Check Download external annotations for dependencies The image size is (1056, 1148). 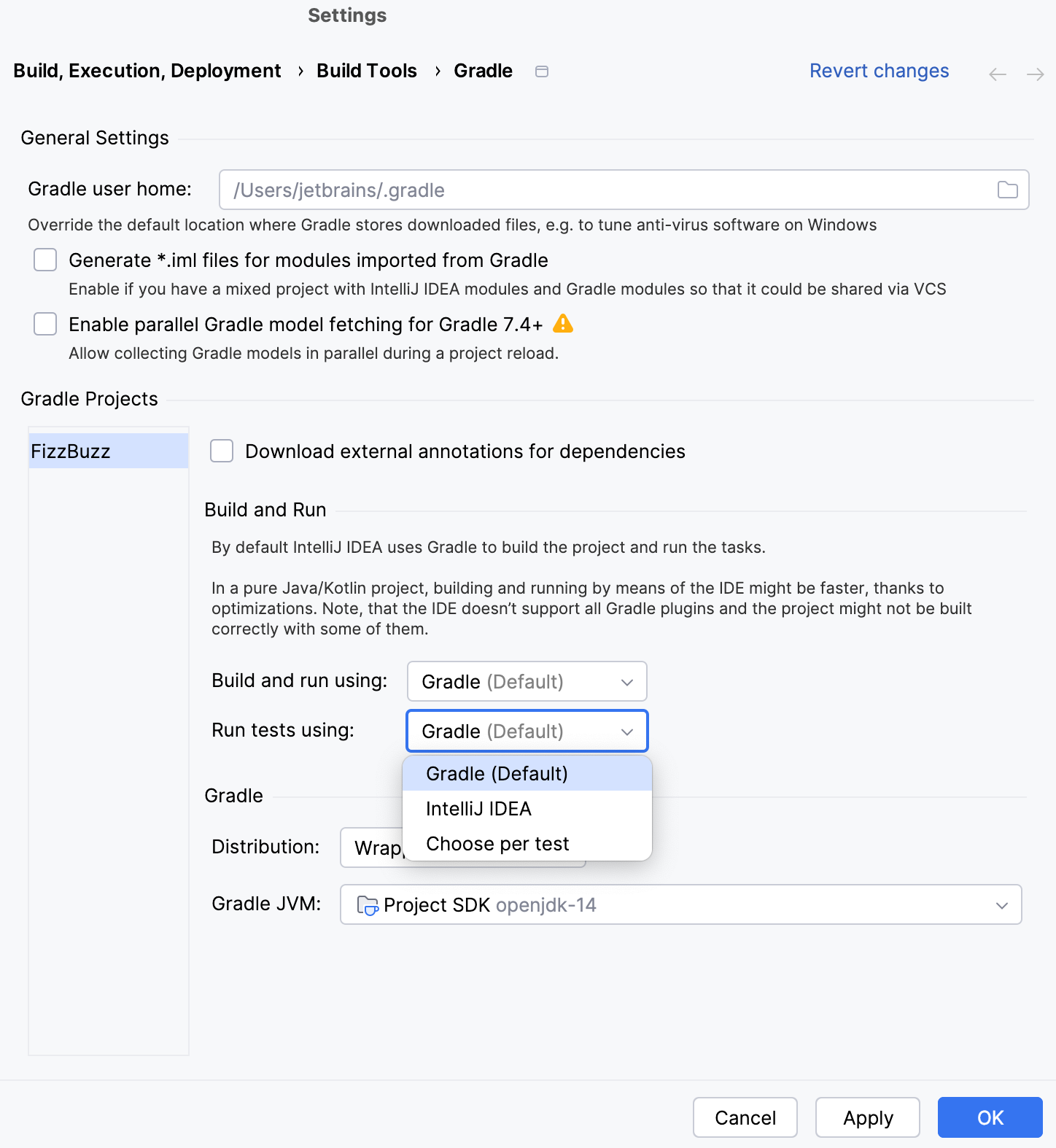pos(222,451)
